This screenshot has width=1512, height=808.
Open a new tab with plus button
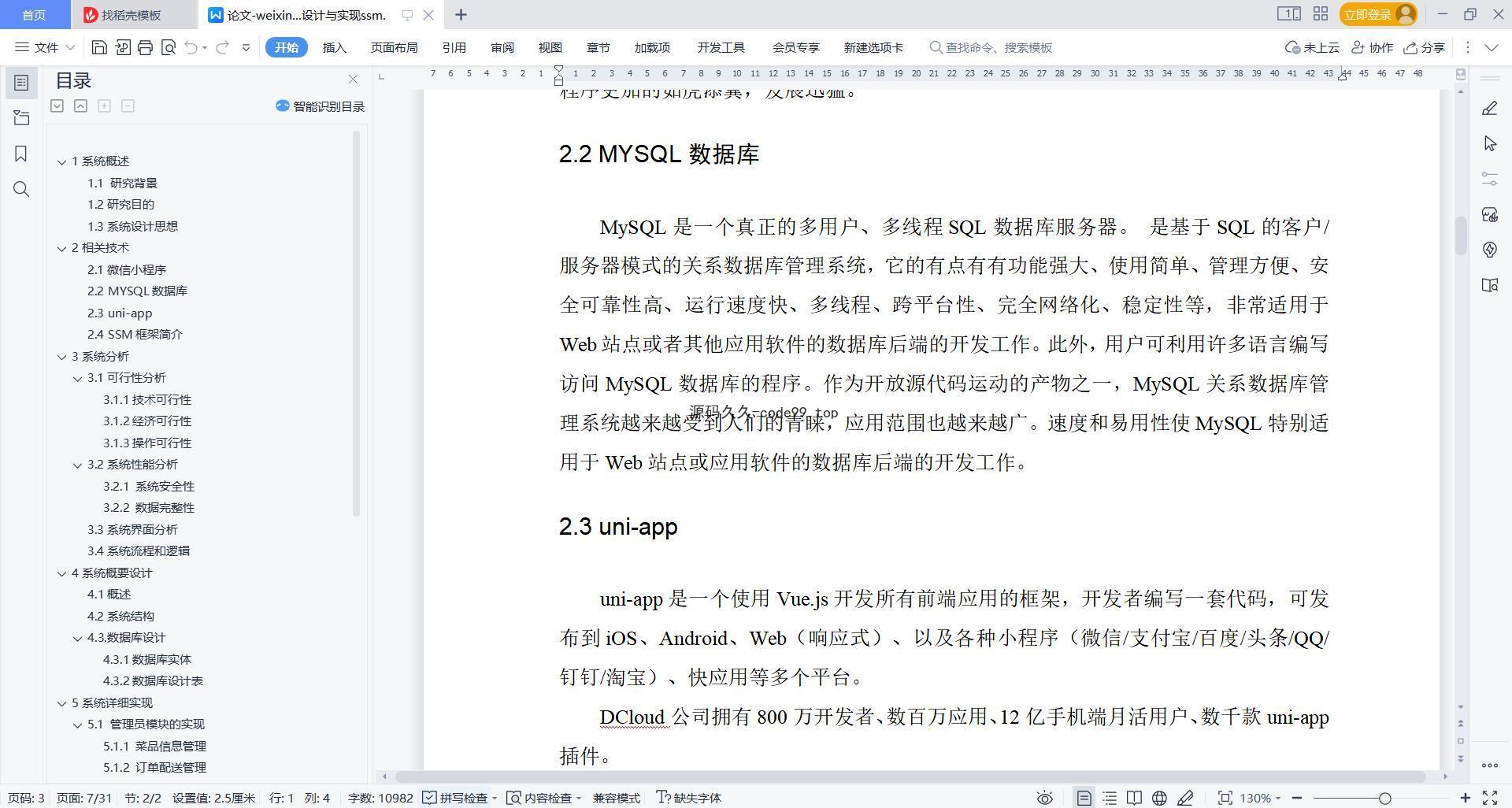tap(461, 14)
